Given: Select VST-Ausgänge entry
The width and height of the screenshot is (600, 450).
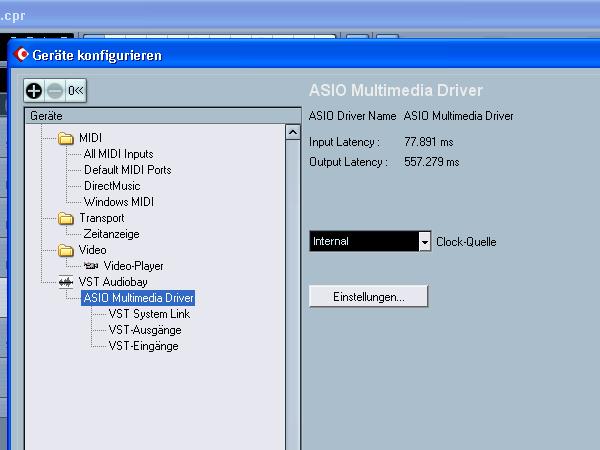Looking at the screenshot, I should point(145,330).
